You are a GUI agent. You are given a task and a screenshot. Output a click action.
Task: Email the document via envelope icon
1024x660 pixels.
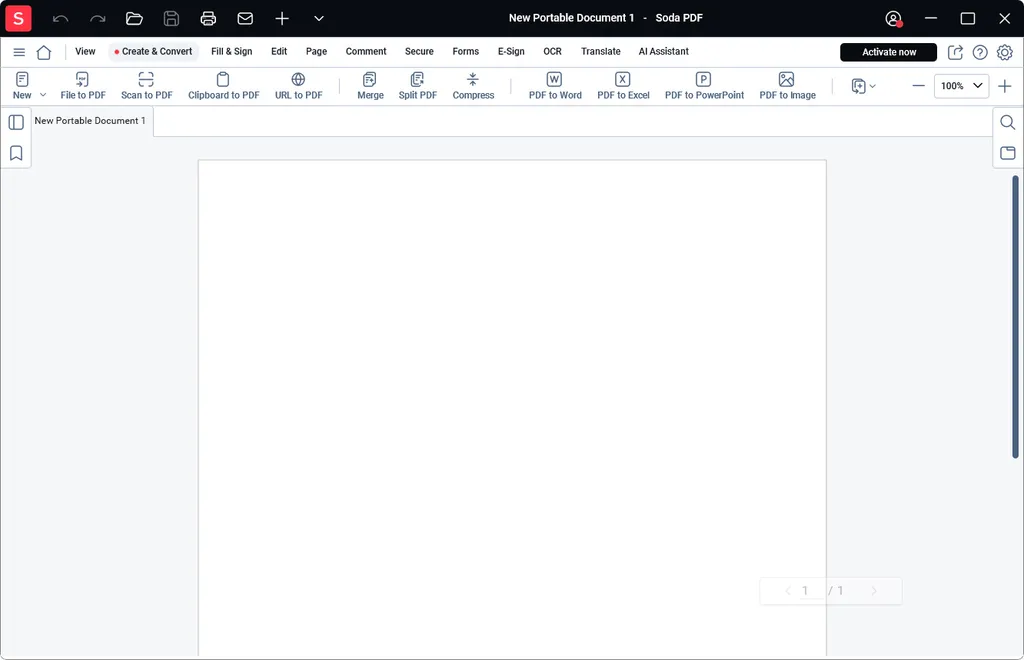click(245, 18)
